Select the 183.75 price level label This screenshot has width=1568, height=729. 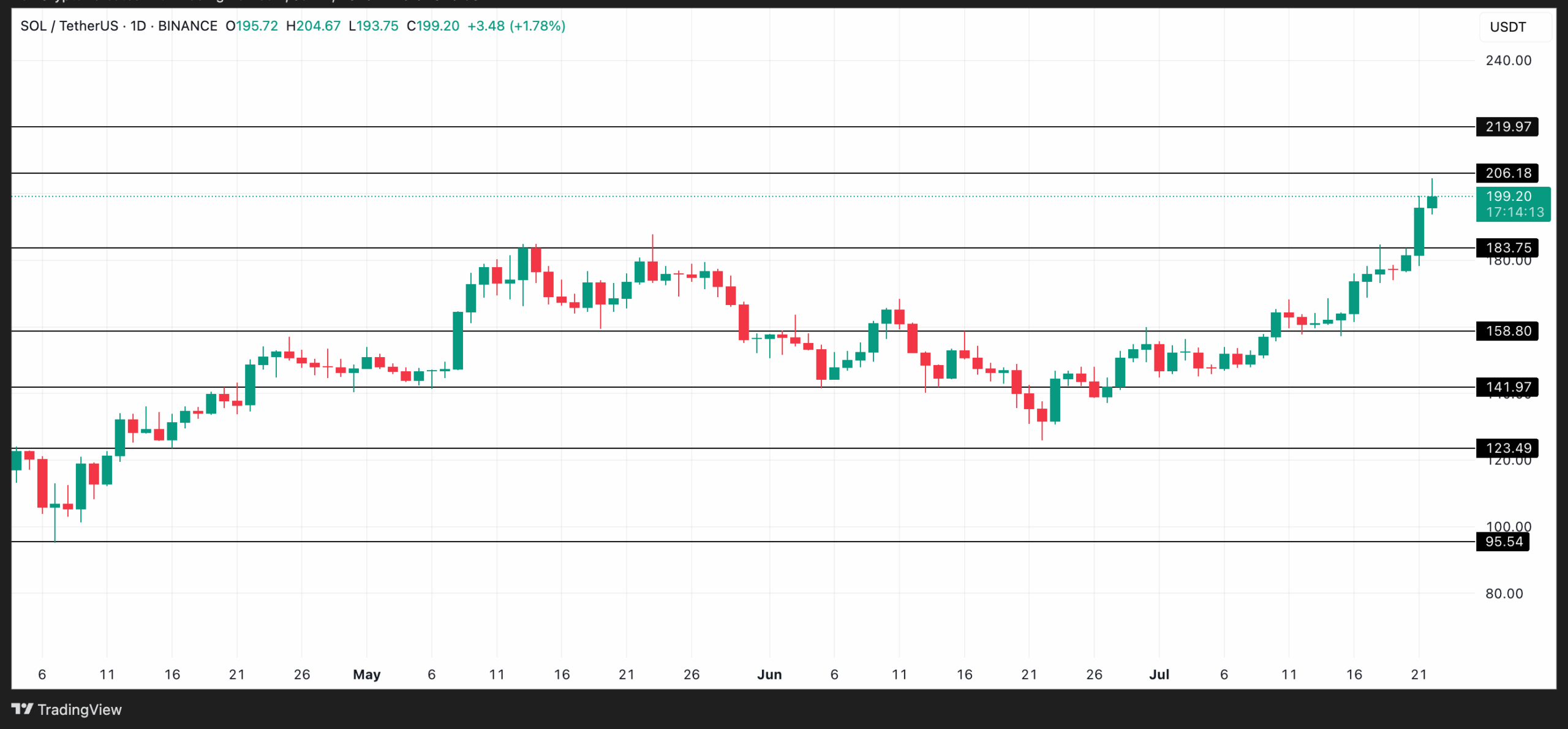[x=1507, y=247]
